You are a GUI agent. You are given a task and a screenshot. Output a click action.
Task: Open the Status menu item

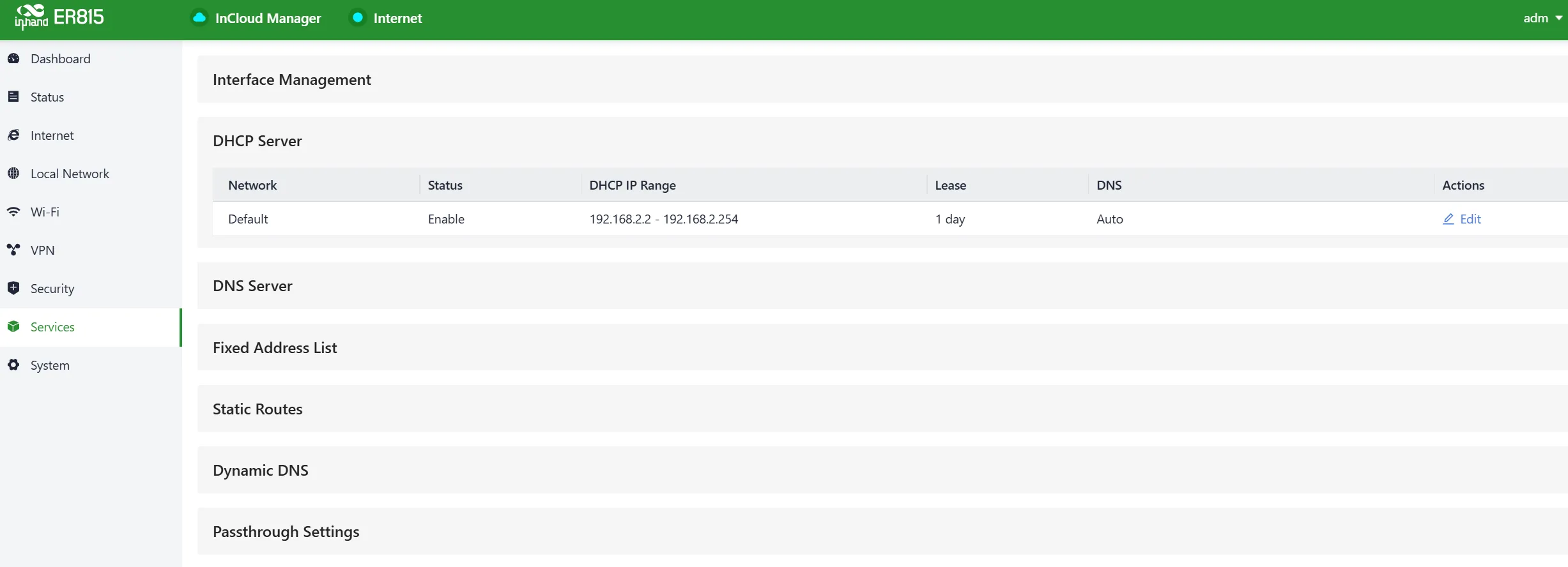[x=91, y=97]
